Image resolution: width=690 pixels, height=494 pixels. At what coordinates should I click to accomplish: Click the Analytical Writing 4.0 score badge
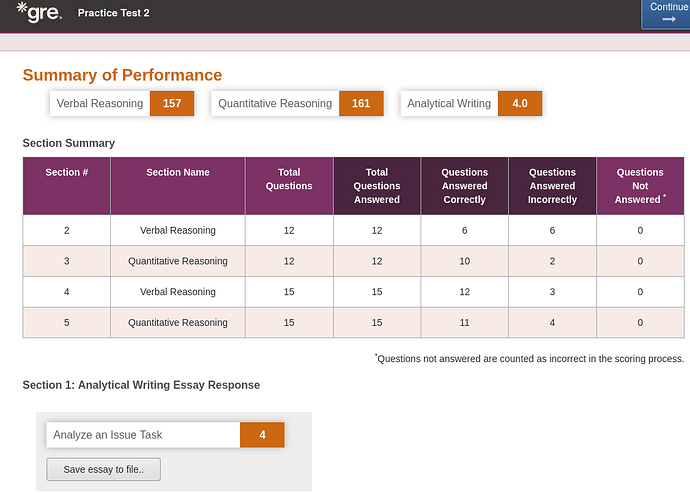(x=520, y=104)
